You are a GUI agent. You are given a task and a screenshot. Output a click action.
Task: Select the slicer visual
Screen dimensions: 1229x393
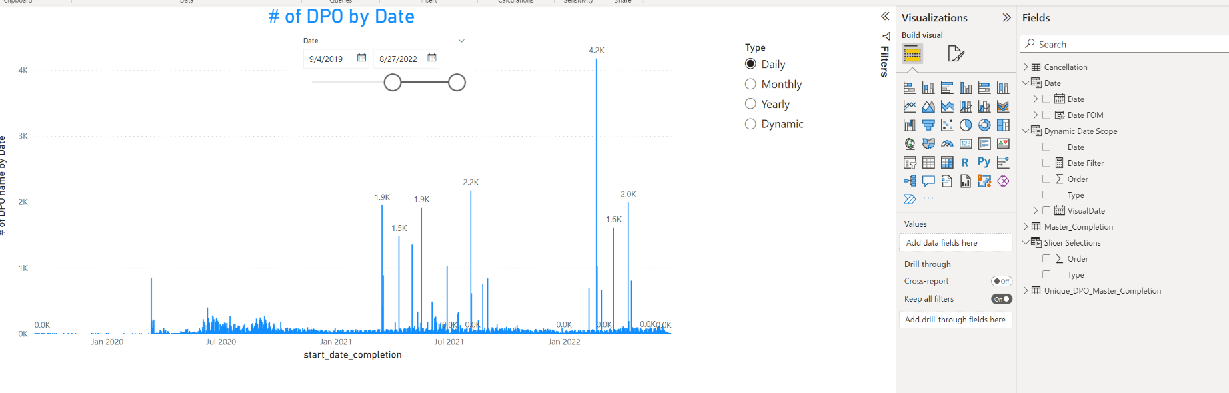coord(910,162)
